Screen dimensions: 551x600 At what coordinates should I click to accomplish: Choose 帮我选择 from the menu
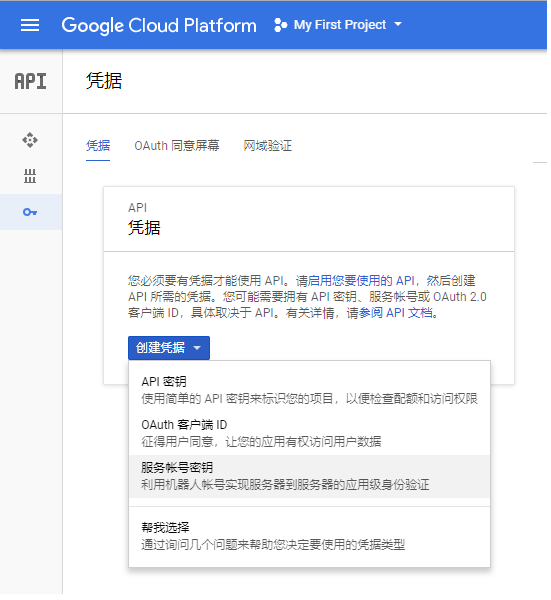click(x=310, y=536)
